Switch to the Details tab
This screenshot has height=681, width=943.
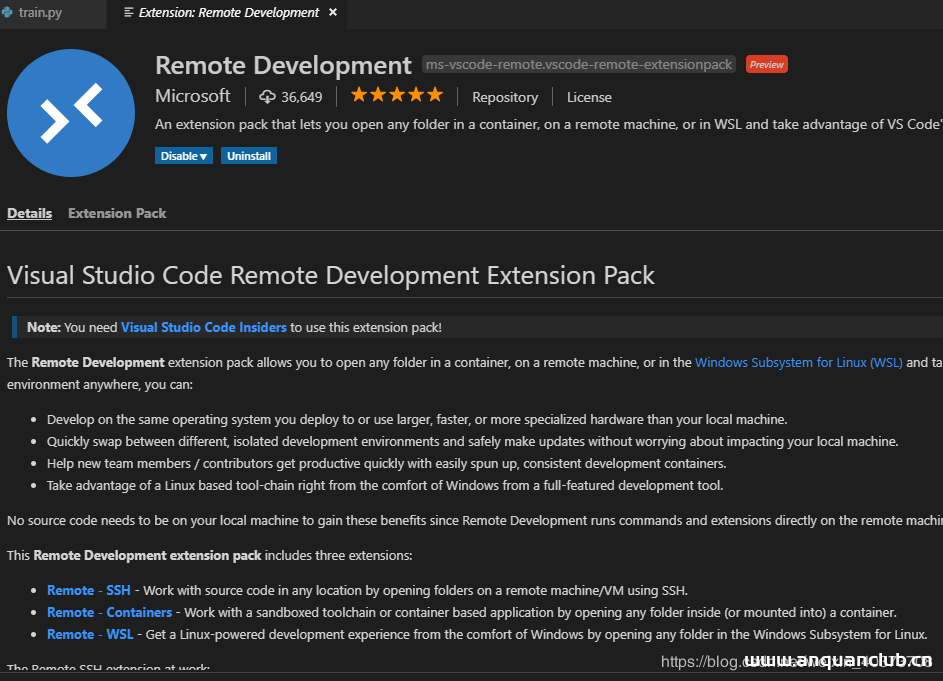(x=29, y=213)
